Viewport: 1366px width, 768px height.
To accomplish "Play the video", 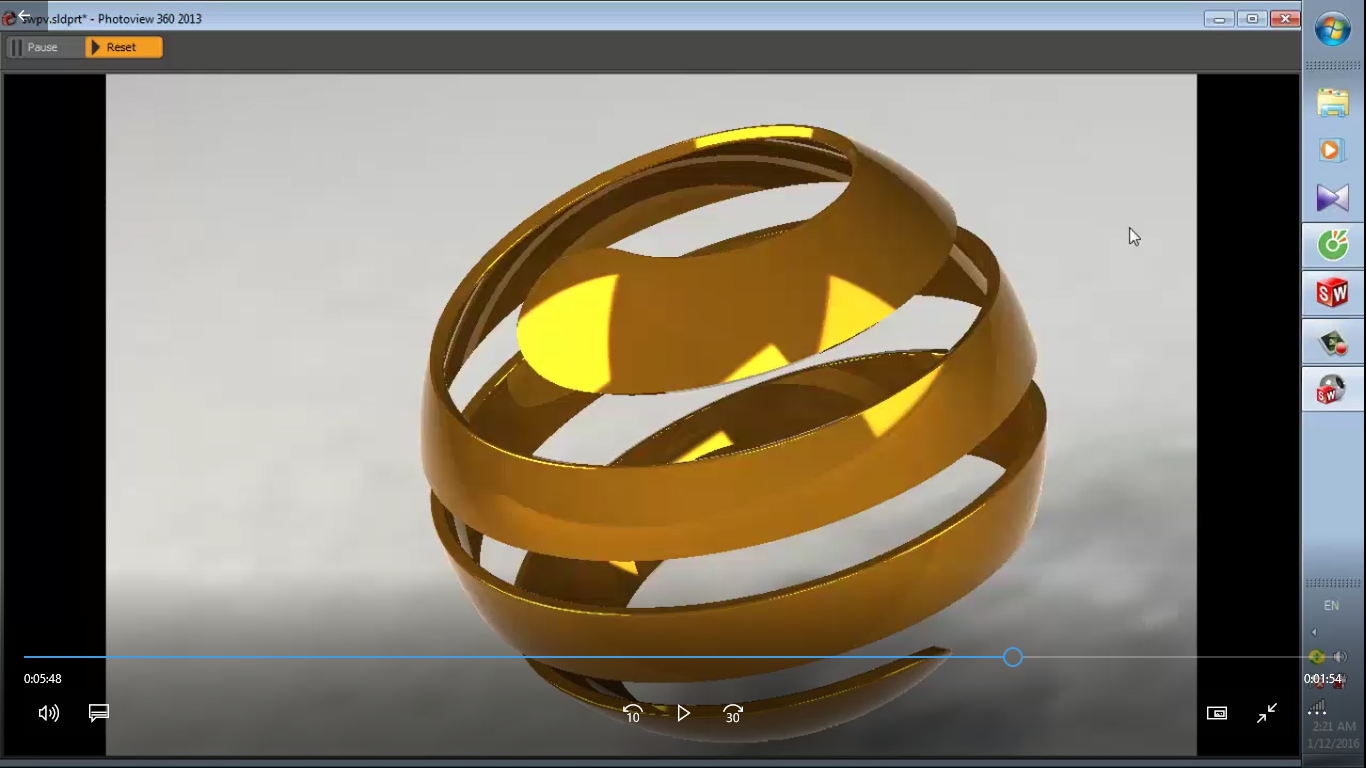I will 683,713.
